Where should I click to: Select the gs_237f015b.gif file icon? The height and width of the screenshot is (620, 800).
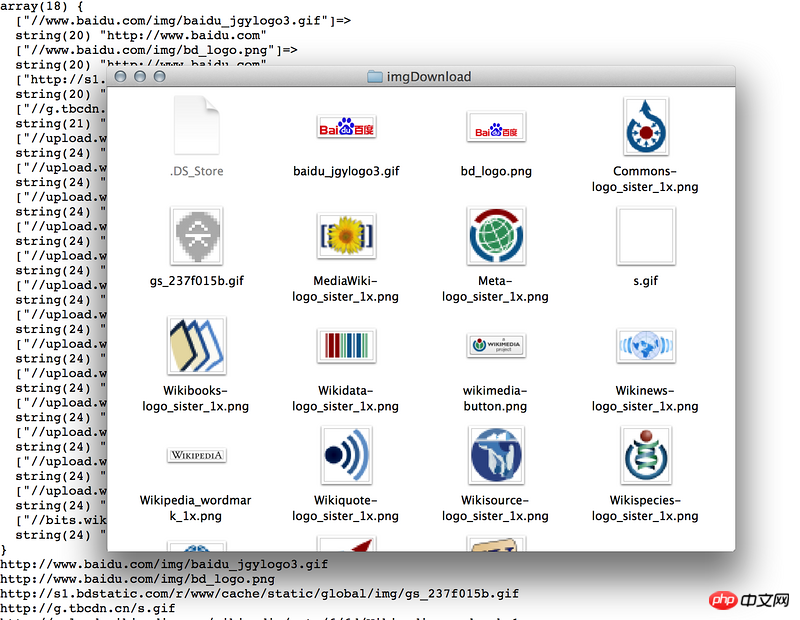click(196, 237)
